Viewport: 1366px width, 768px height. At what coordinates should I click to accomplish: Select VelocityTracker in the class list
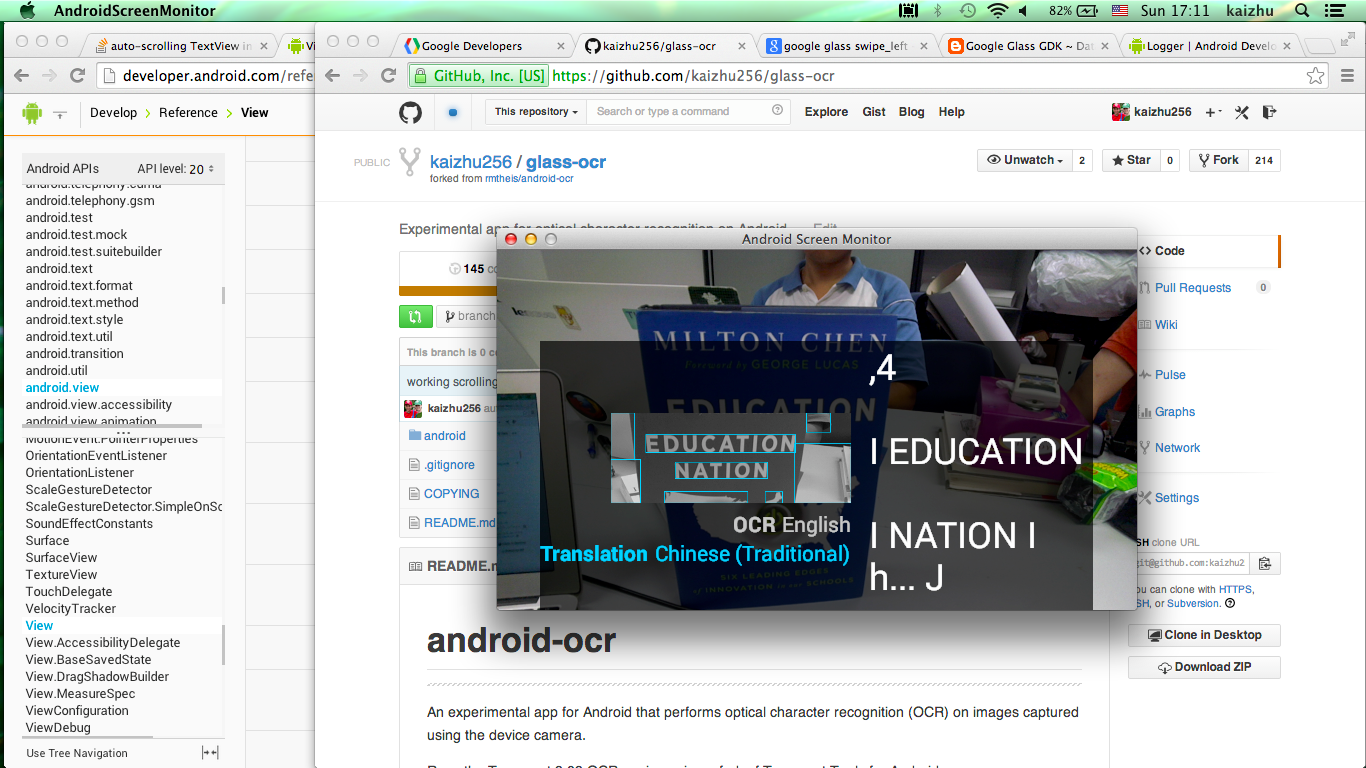(x=71, y=608)
